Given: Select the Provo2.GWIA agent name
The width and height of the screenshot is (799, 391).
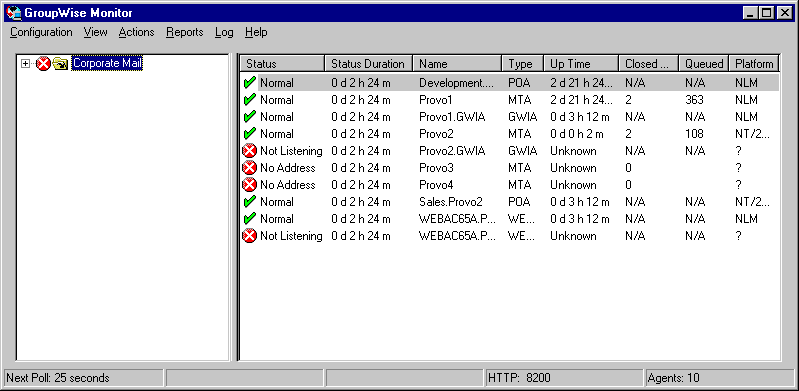Looking at the screenshot, I should click(452, 151).
